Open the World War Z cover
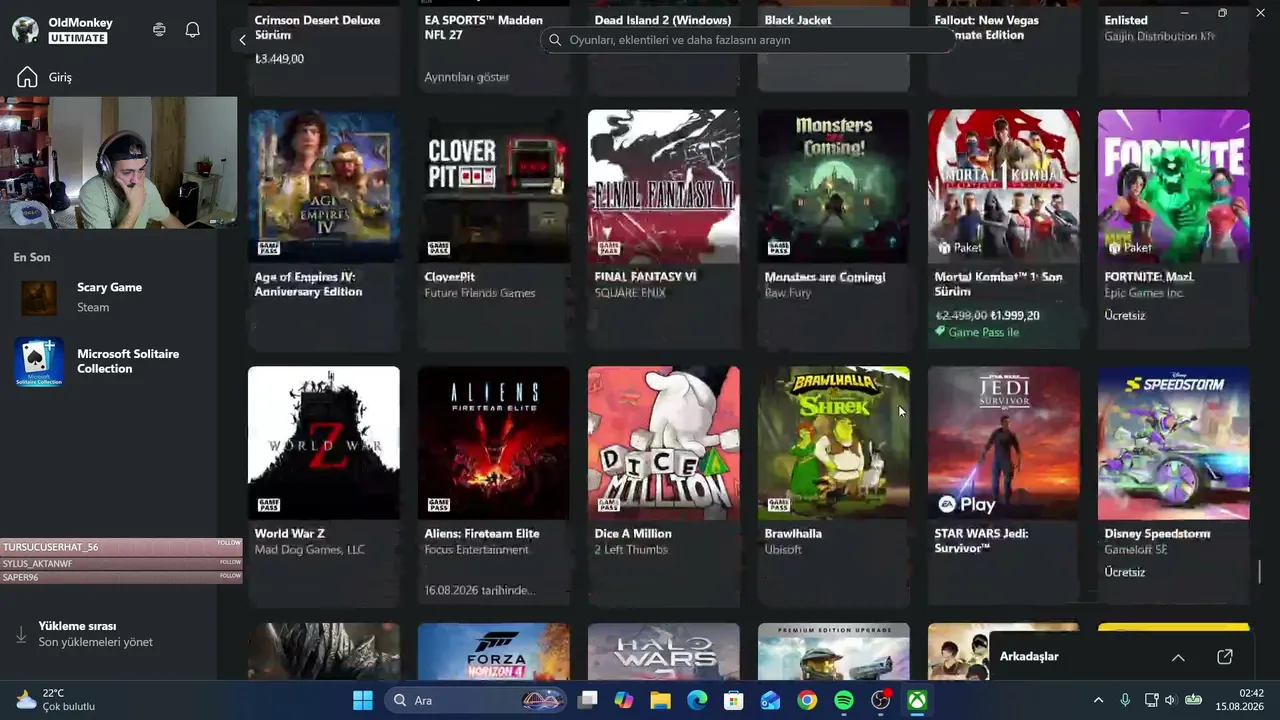The width and height of the screenshot is (1280, 720). coord(324,443)
